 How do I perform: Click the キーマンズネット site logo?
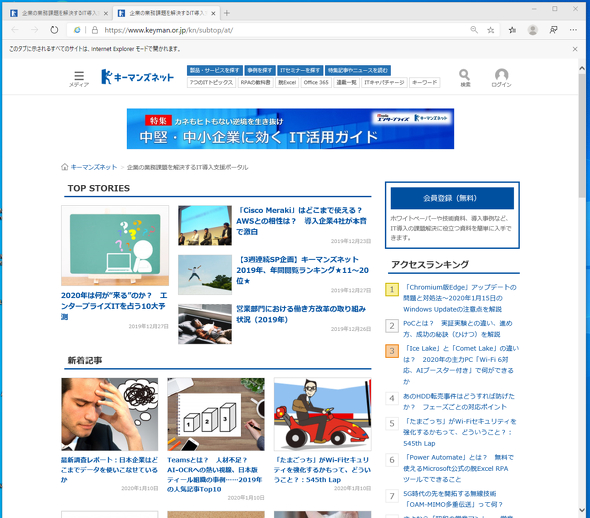137,77
